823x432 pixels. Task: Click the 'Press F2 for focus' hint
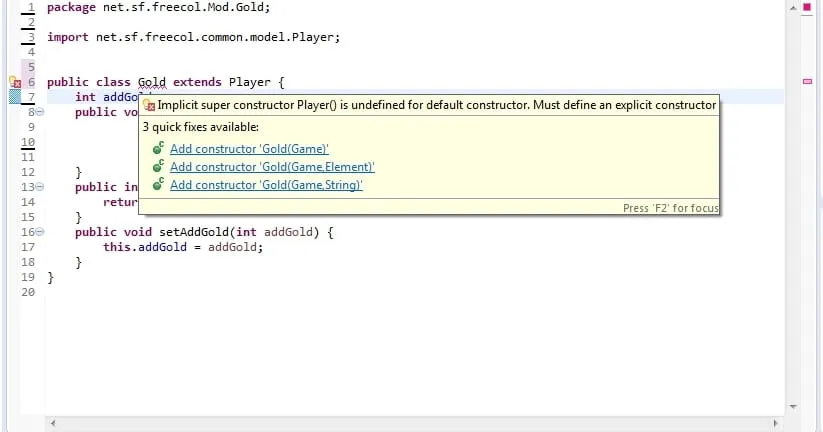670,208
